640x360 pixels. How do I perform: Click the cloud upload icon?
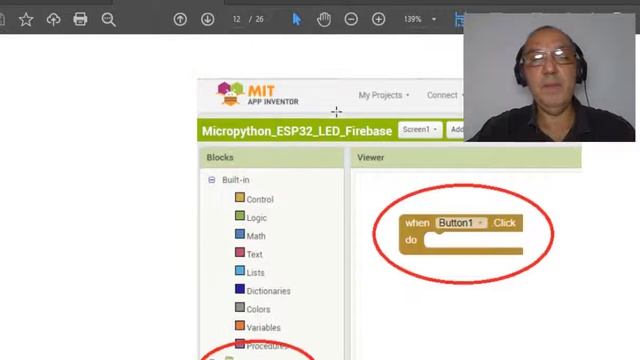53,19
